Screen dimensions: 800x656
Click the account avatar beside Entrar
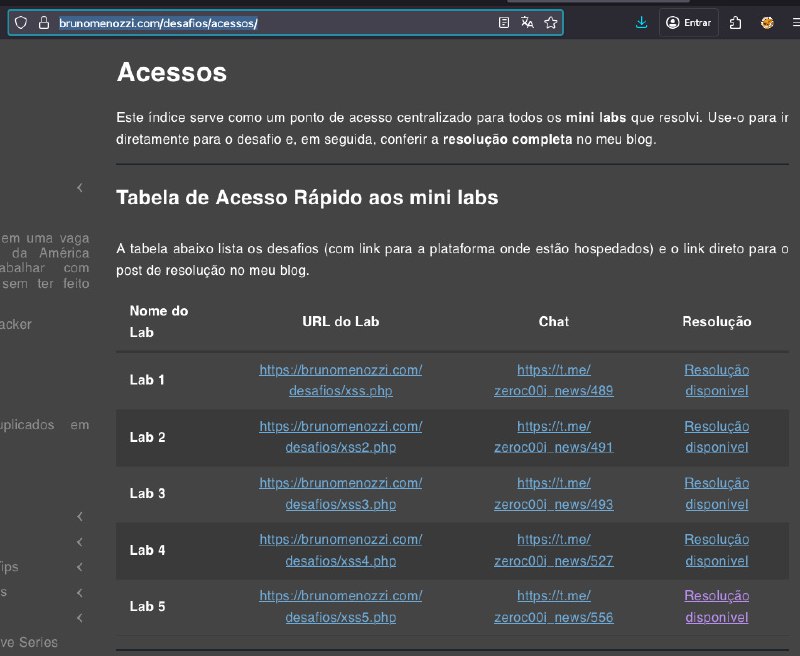673,22
